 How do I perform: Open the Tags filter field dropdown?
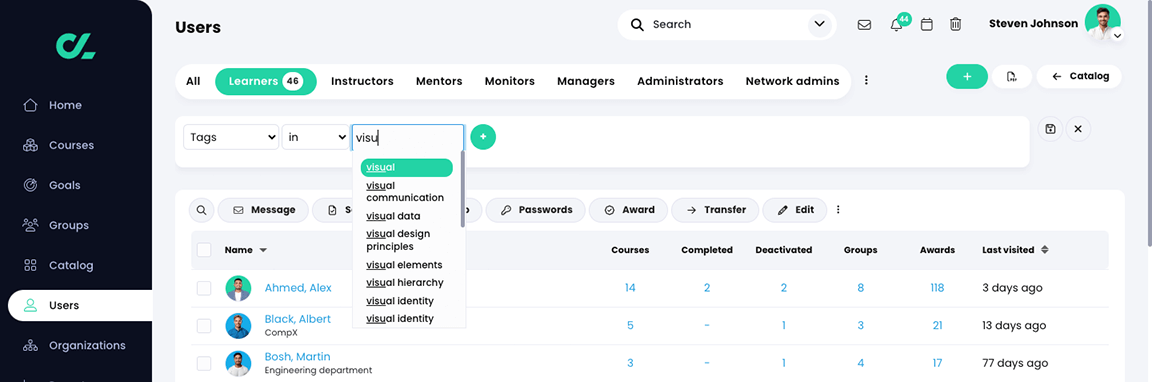231,137
